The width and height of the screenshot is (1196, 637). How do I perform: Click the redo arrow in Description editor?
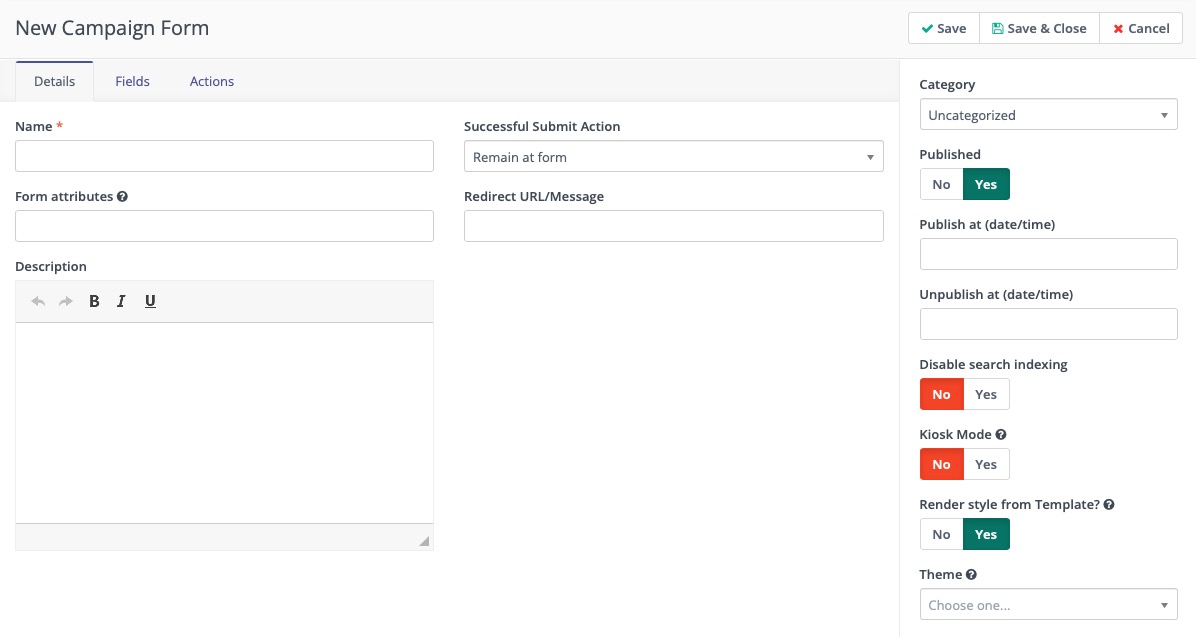tap(66, 301)
